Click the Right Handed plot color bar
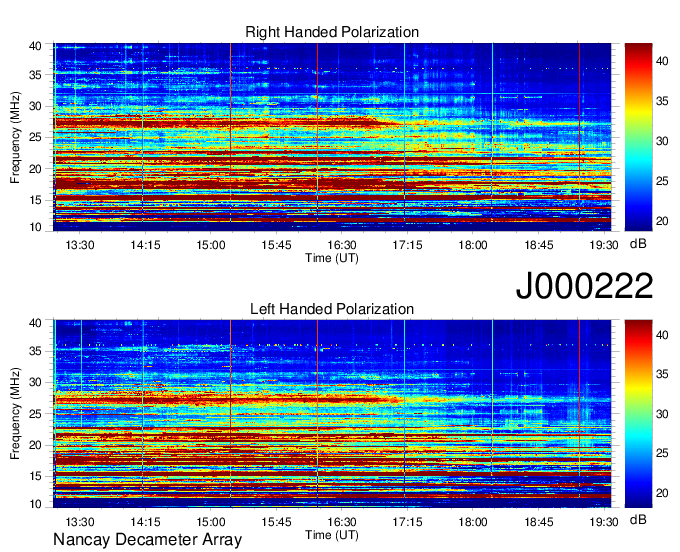Image resolution: width=680 pixels, height=552 pixels. click(x=638, y=137)
